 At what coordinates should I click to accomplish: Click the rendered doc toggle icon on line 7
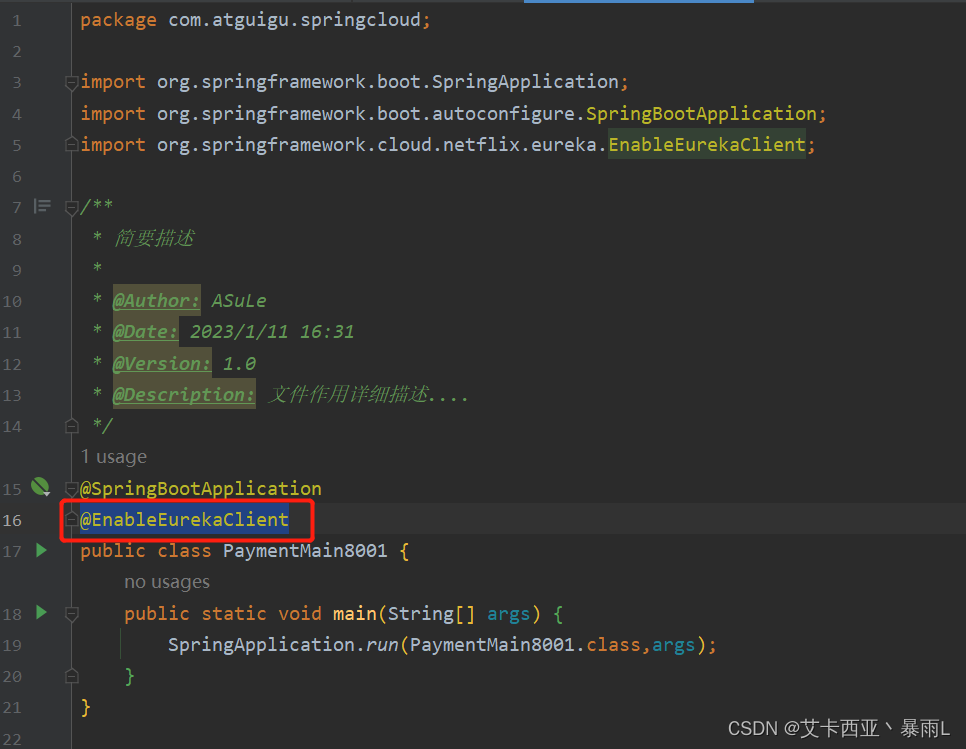[42, 206]
